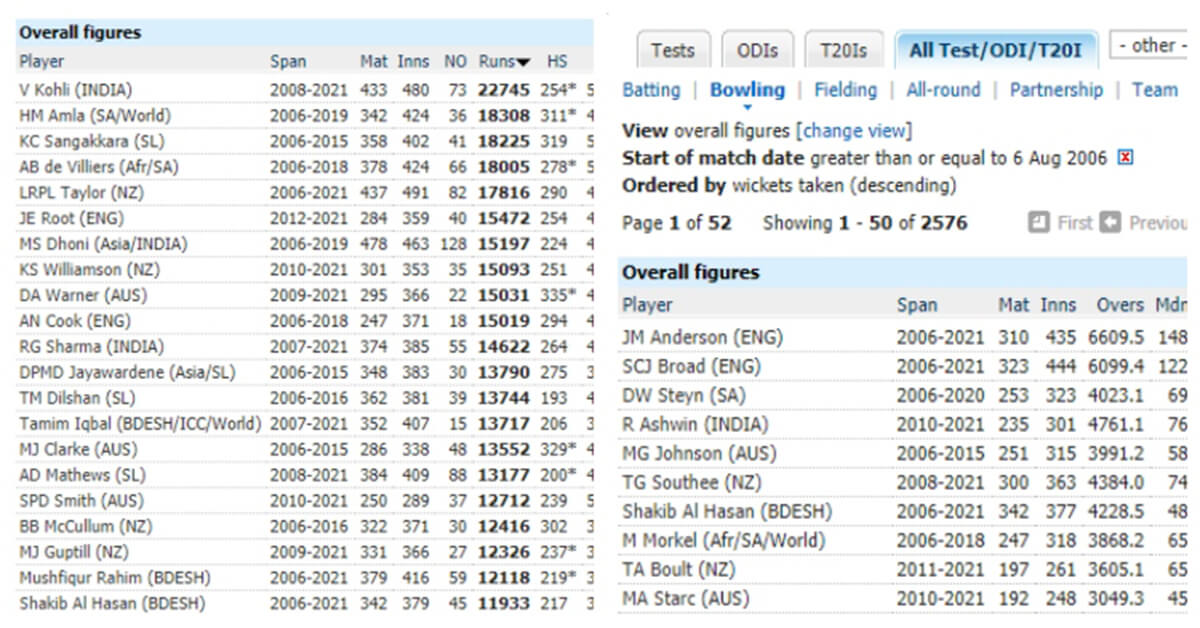Select the All Test/ODI/T20I tab

pyautogui.click(x=995, y=50)
